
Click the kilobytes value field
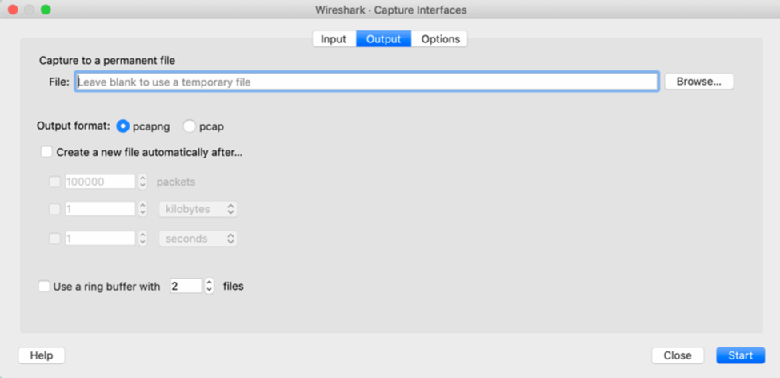pos(100,209)
